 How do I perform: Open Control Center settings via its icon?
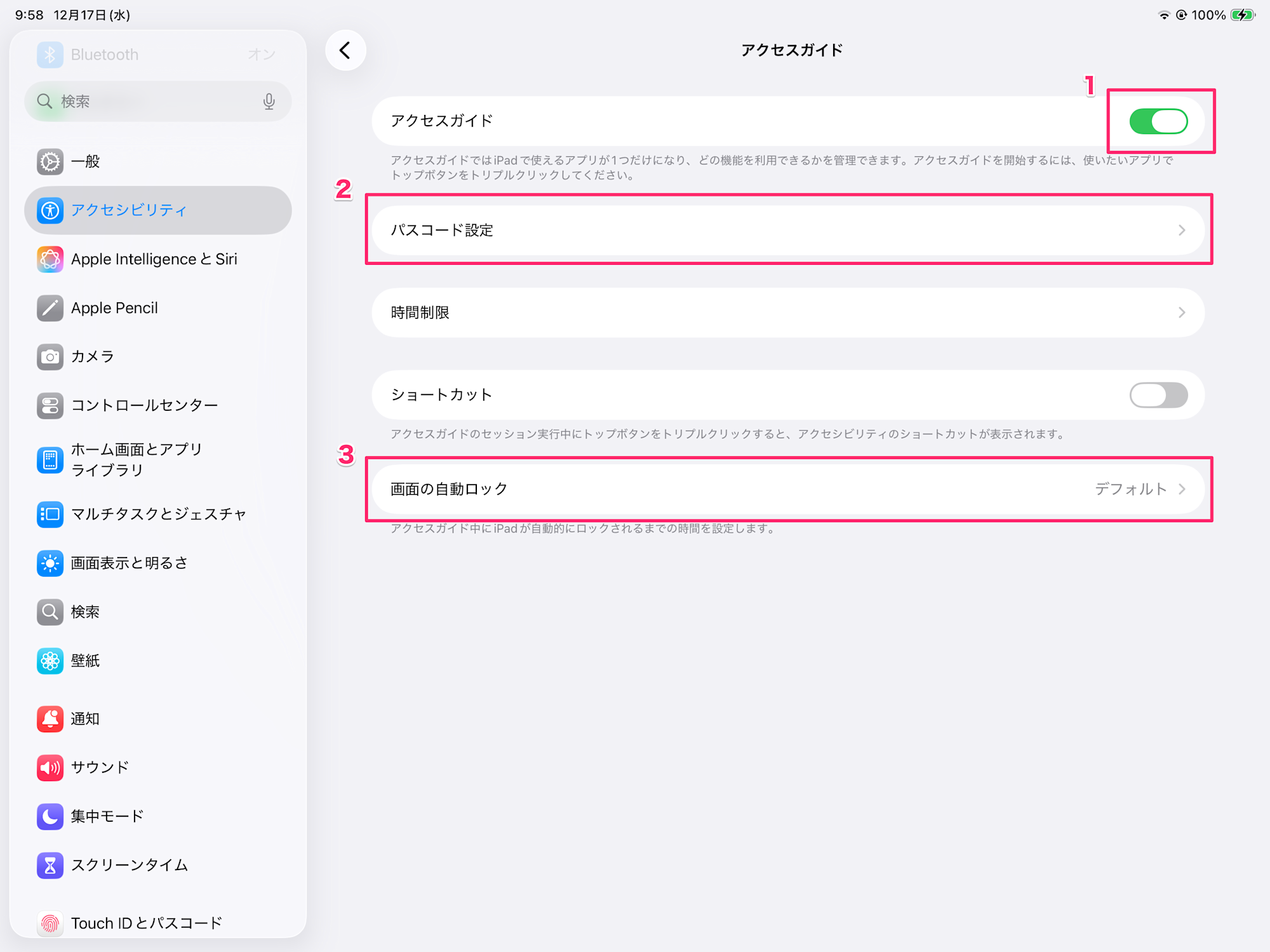[50, 406]
